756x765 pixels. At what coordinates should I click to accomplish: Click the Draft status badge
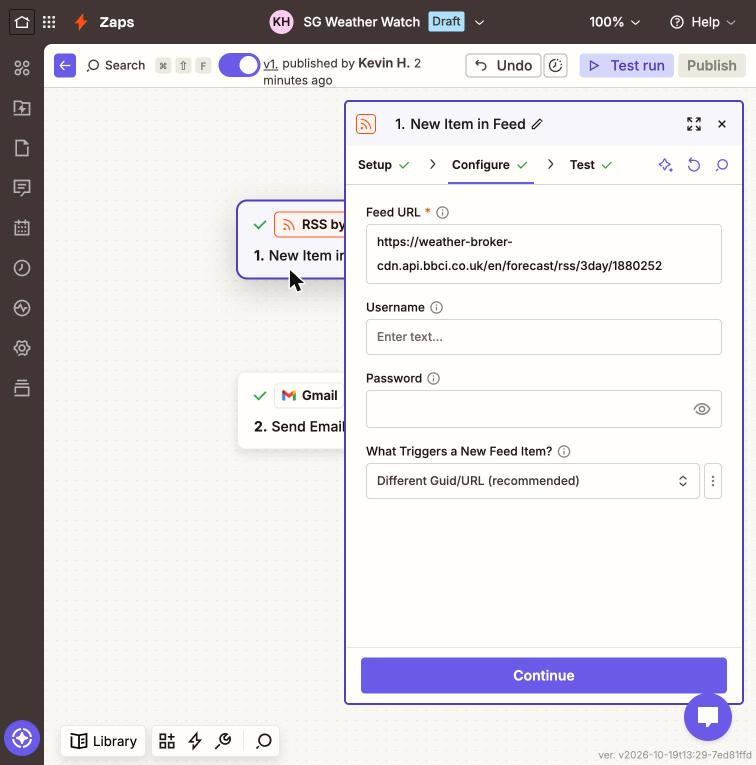[446, 21]
